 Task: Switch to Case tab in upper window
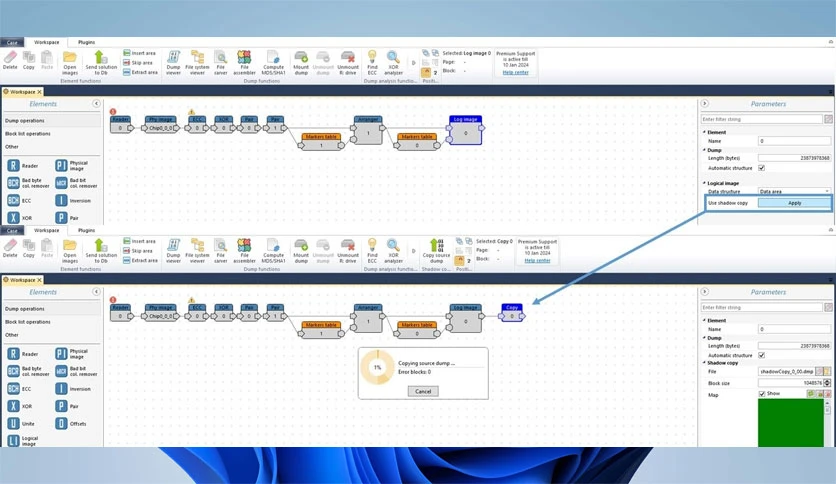(x=12, y=42)
